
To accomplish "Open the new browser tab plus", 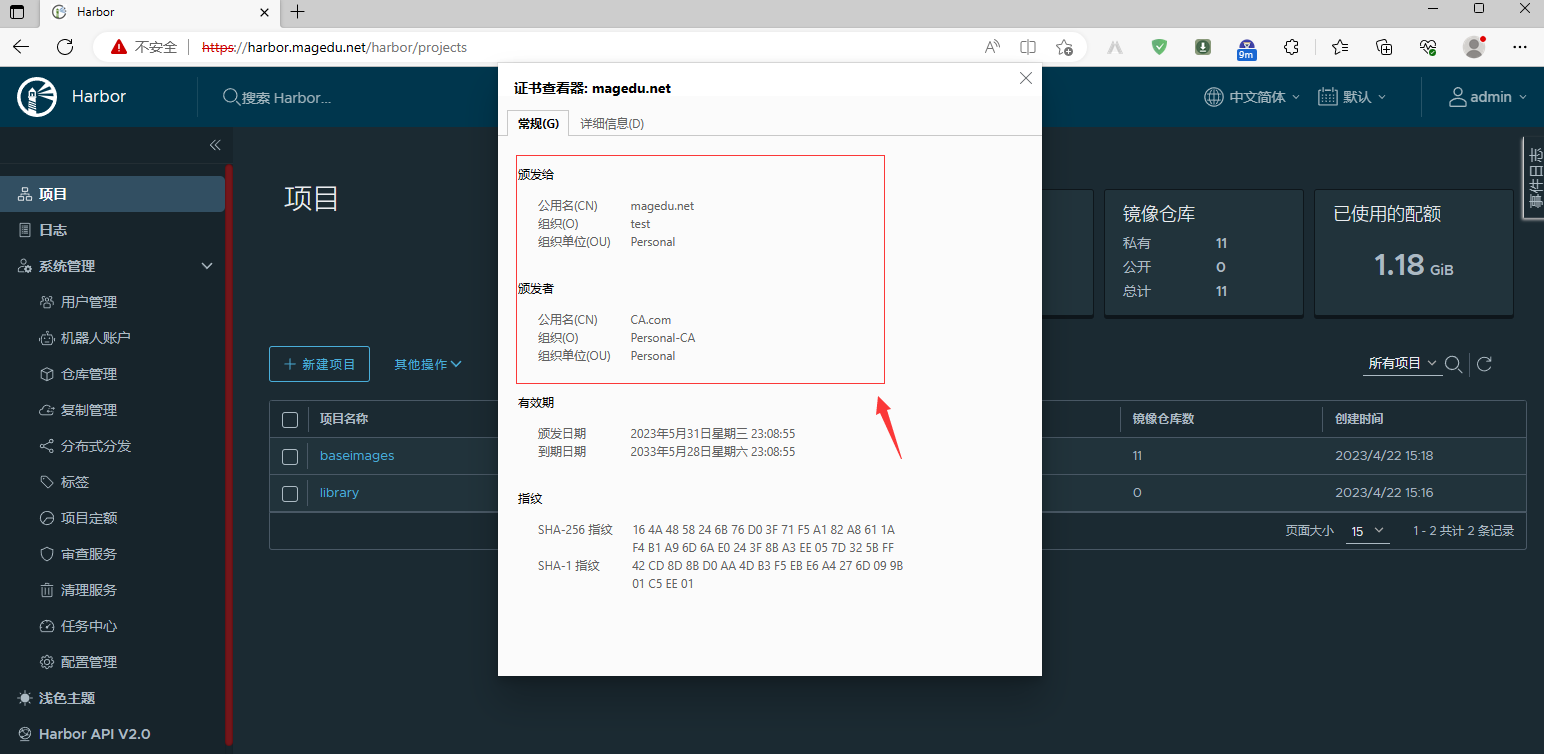I will [x=297, y=12].
